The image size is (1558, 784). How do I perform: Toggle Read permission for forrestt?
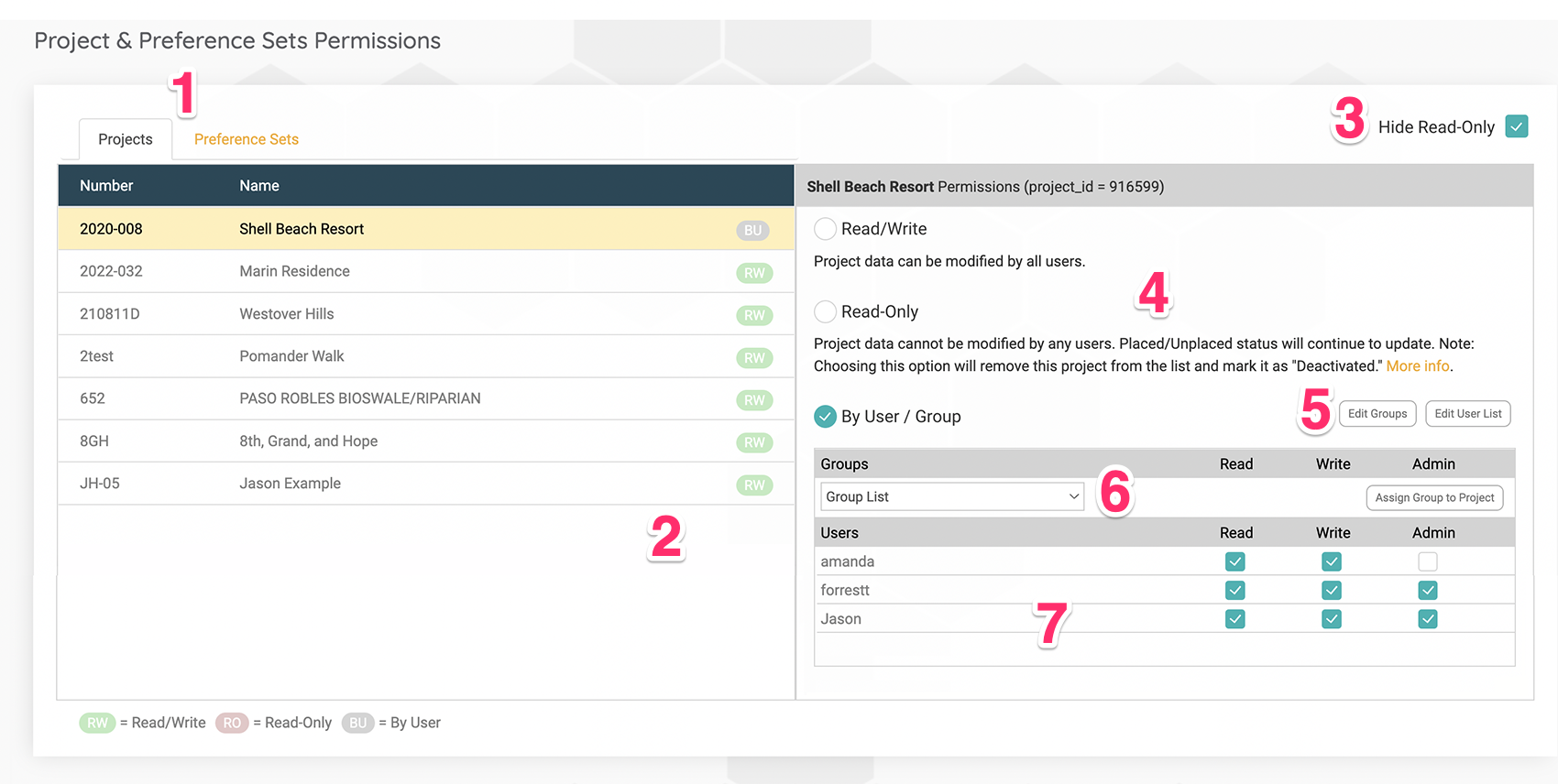1235,591
